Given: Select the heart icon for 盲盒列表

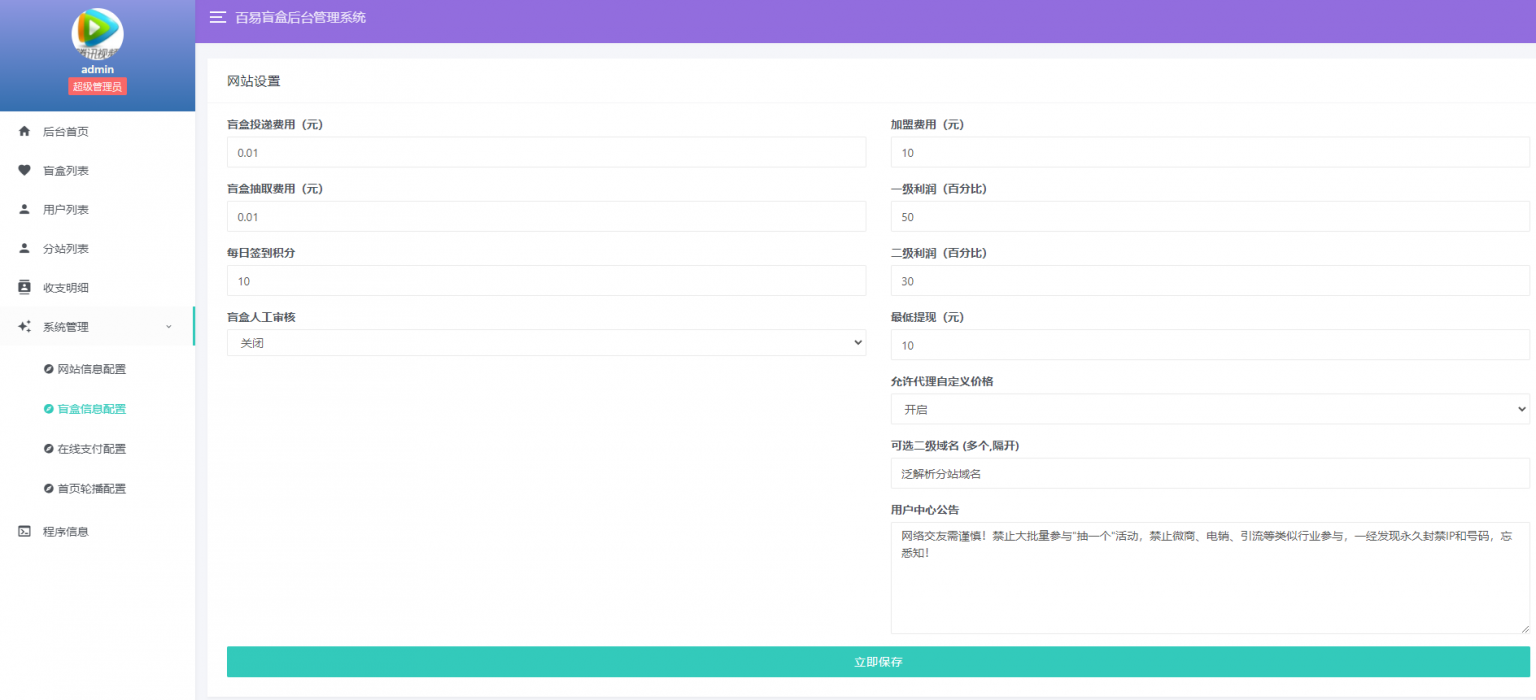Looking at the screenshot, I should [x=24, y=170].
